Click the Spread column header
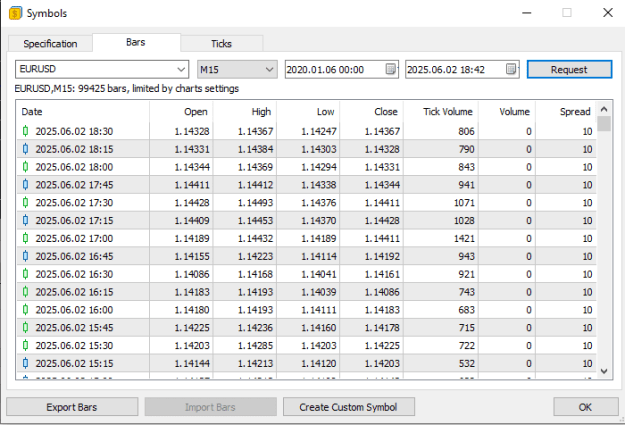Screen dimensions: 625x425 (566, 112)
